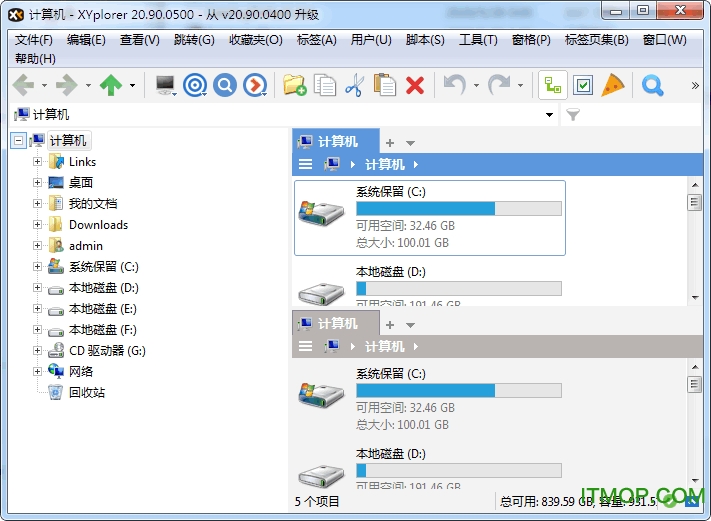The width and height of the screenshot is (711, 521).
Task: Click the Drives monitor toolbar icon
Action: (x=165, y=85)
